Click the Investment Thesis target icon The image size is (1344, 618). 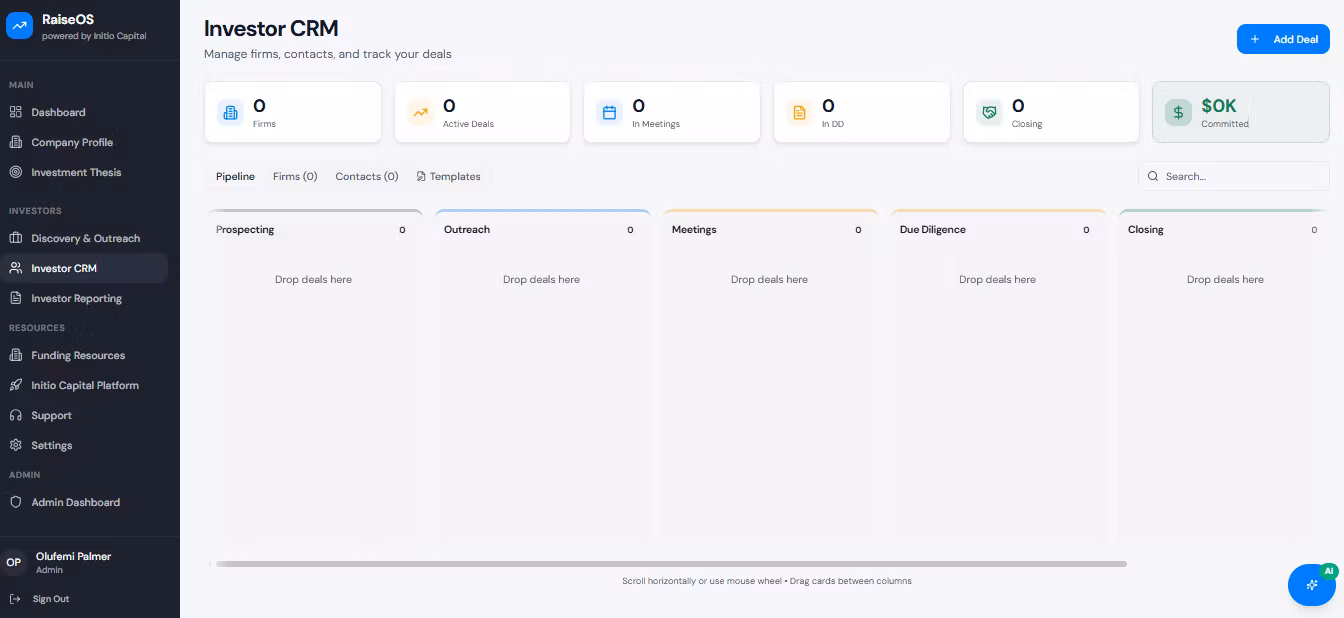click(x=16, y=172)
